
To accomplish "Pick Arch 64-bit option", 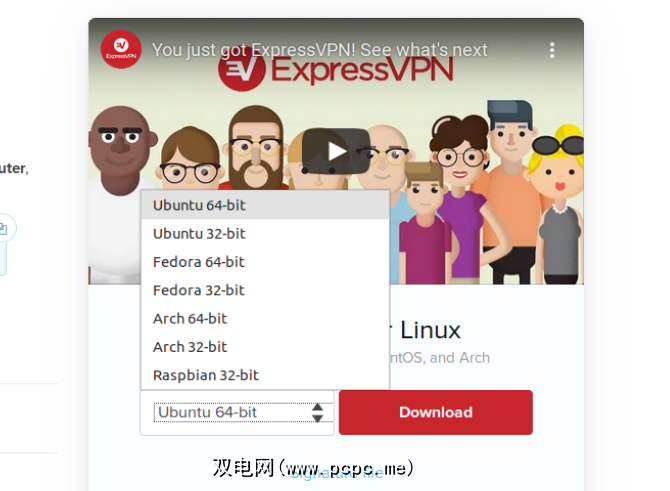I will pos(265,318).
